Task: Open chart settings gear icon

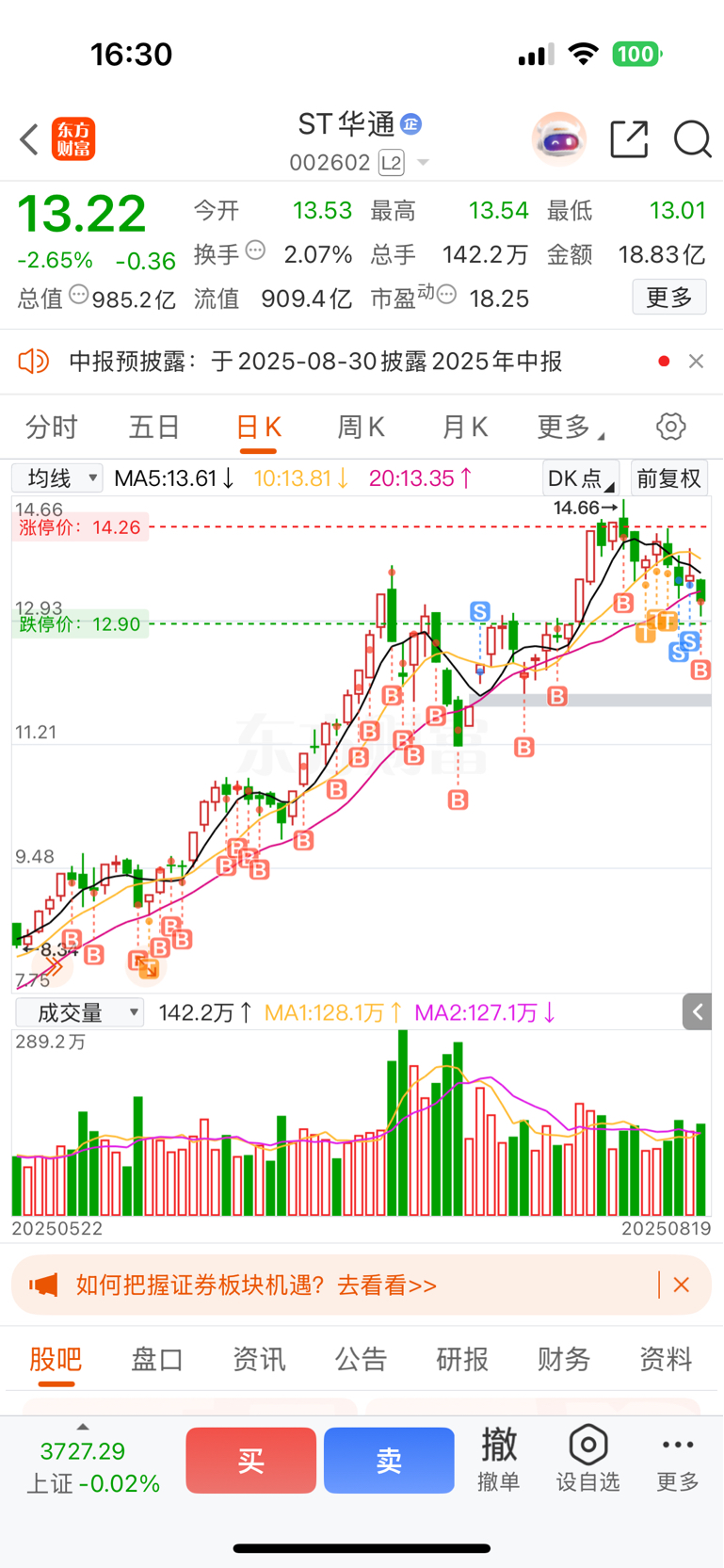Action: [671, 427]
